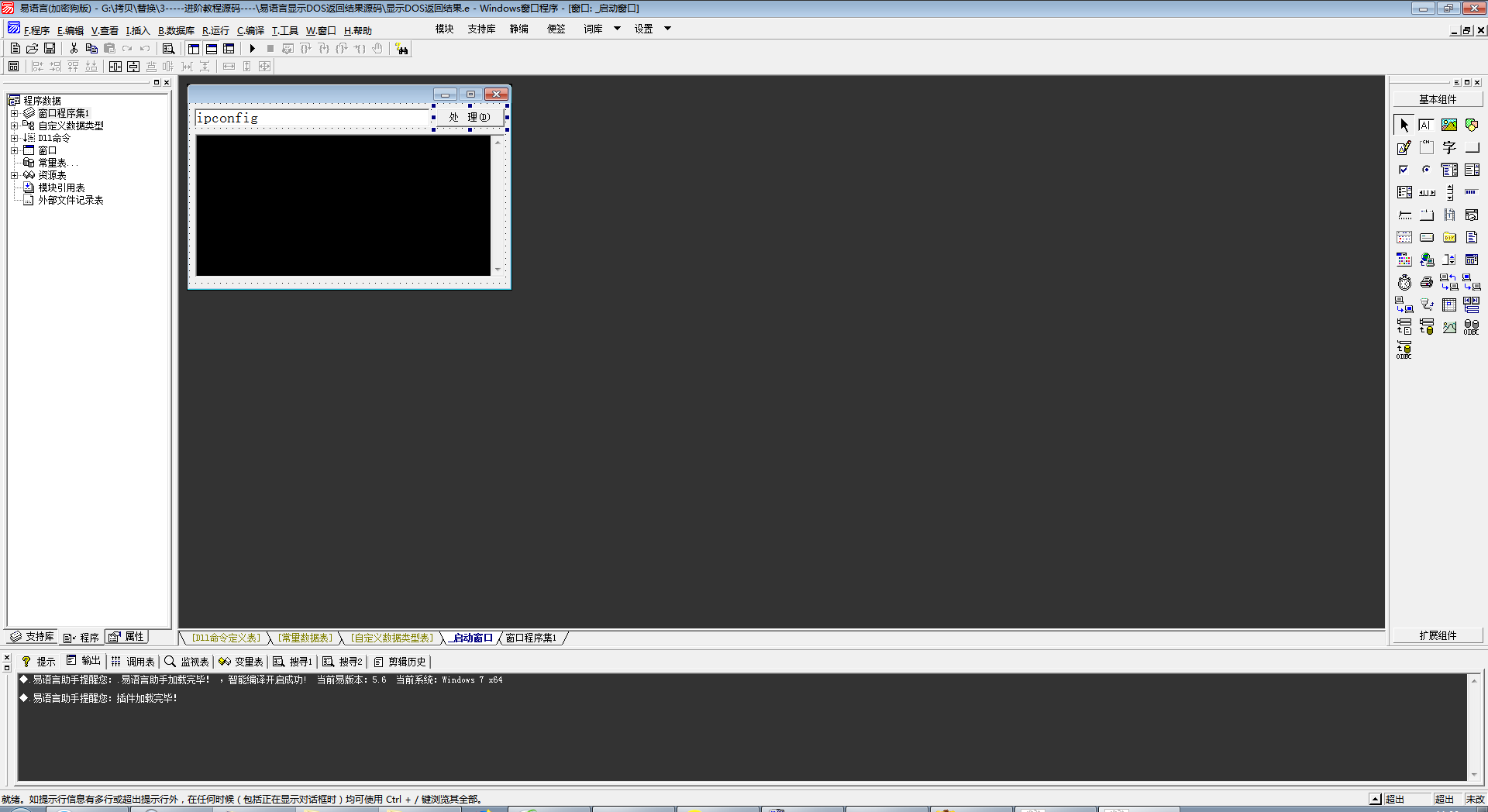This screenshot has height=812, width=1488.
Task: Open the 词库 dropdown arrow
Action: (617, 29)
